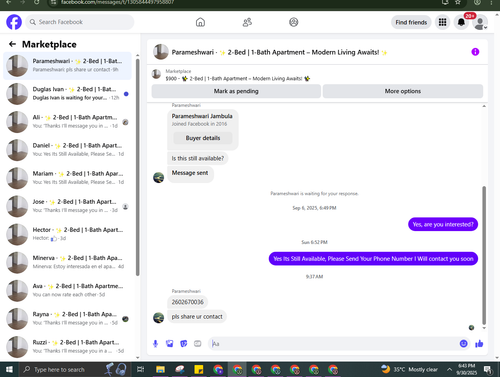The height and width of the screenshot is (377, 500).
Task: Open the Duglas Ivan conversation
Action: pos(67,94)
